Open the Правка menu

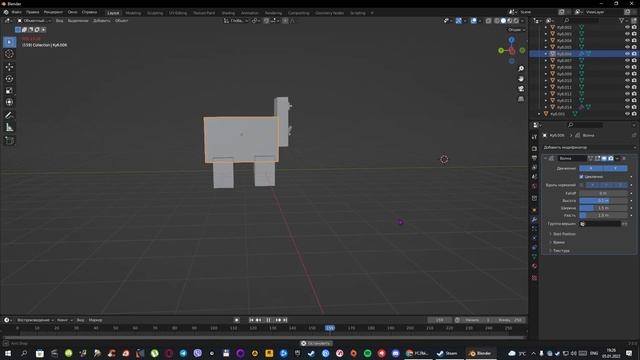click(33, 12)
